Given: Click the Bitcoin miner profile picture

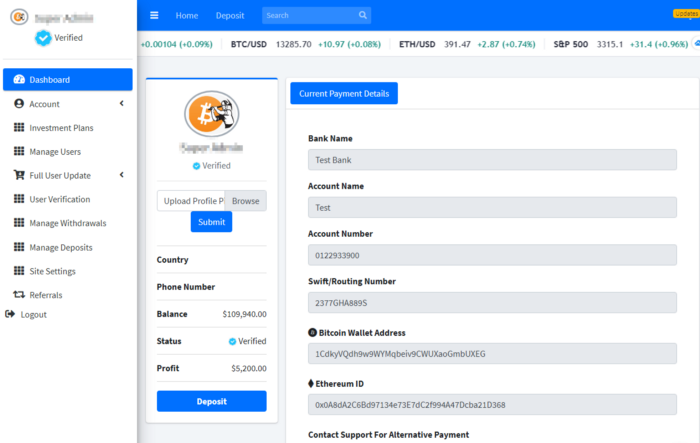Looking at the screenshot, I should 212,114.
